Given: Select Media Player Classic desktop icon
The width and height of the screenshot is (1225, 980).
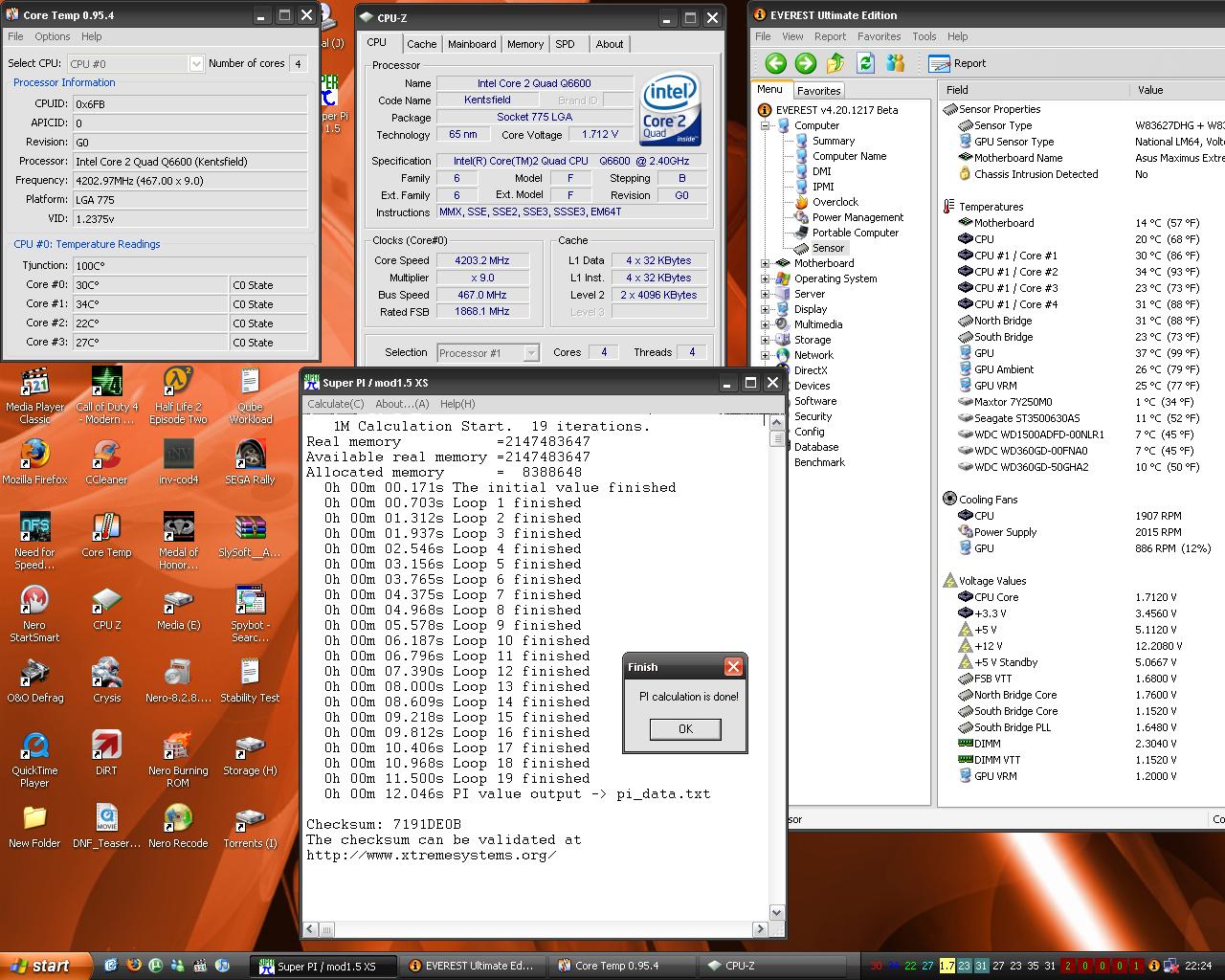Looking at the screenshot, I should 34,394.
